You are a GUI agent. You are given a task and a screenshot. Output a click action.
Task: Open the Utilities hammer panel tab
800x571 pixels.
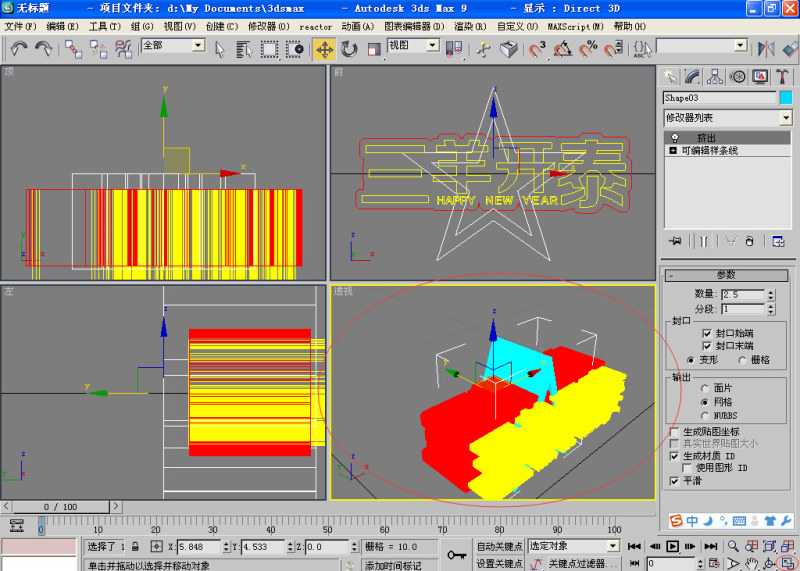click(782, 77)
